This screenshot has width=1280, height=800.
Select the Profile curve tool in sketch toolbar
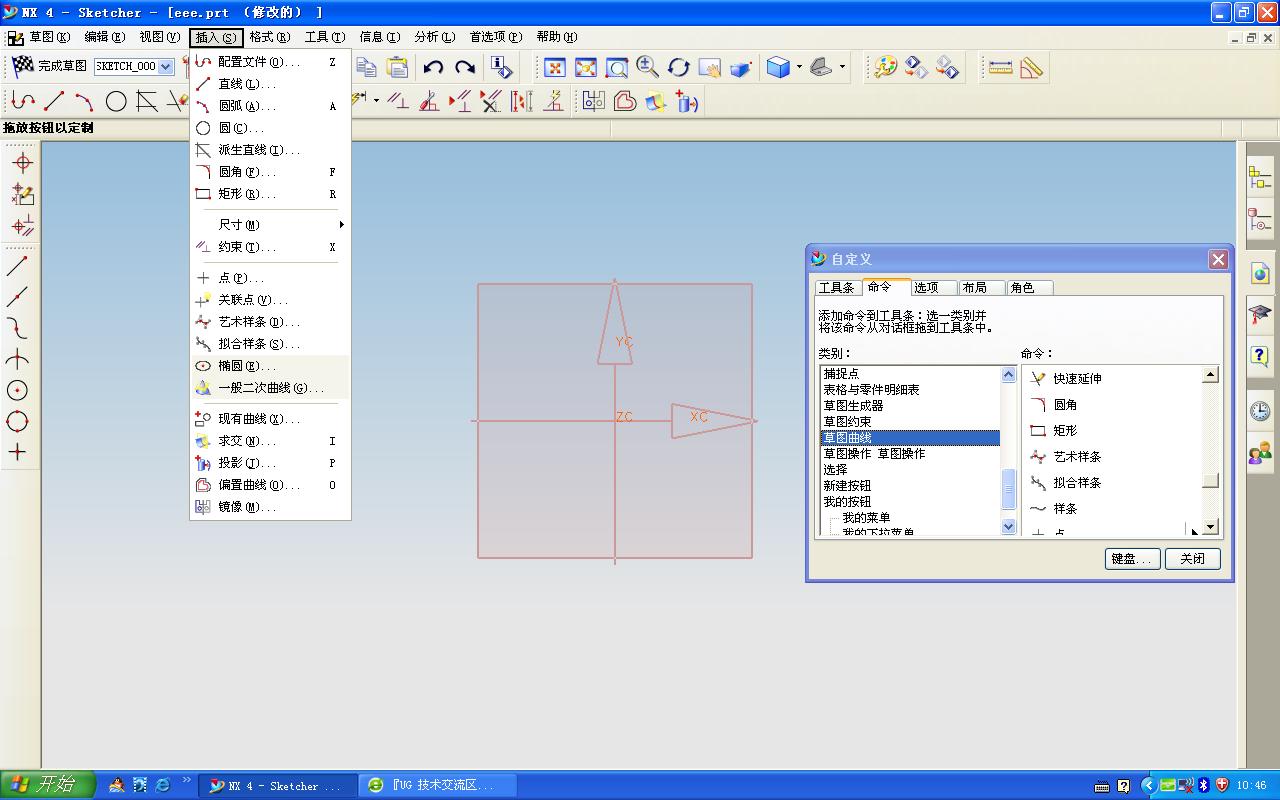coord(23,101)
